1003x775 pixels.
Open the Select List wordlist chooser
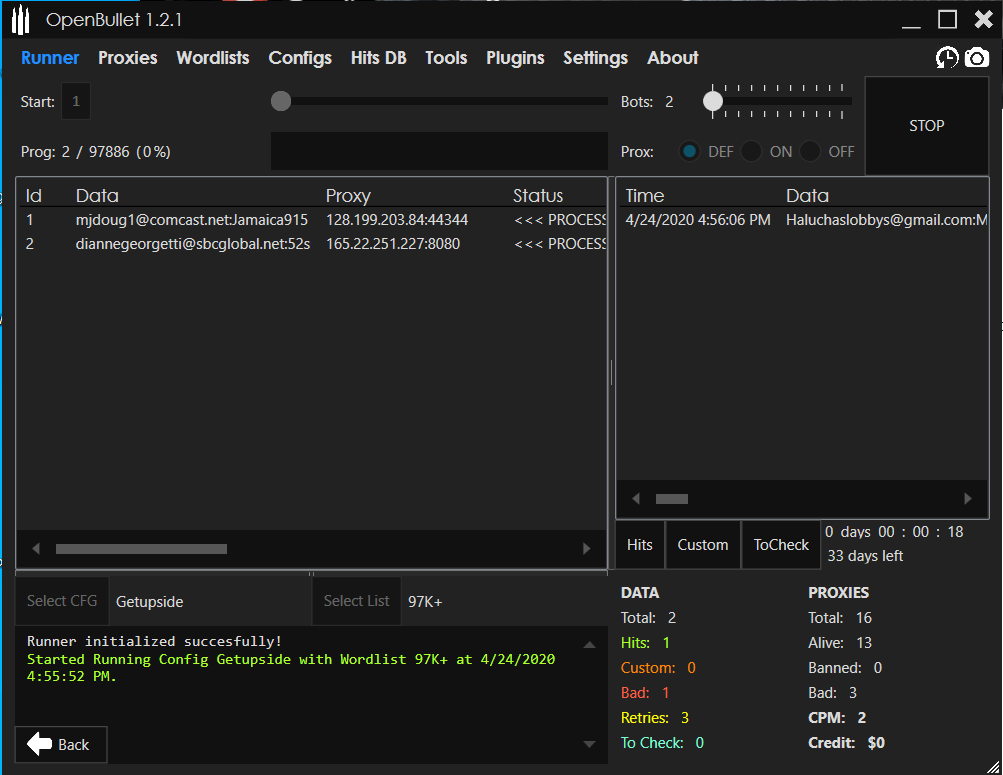356,601
